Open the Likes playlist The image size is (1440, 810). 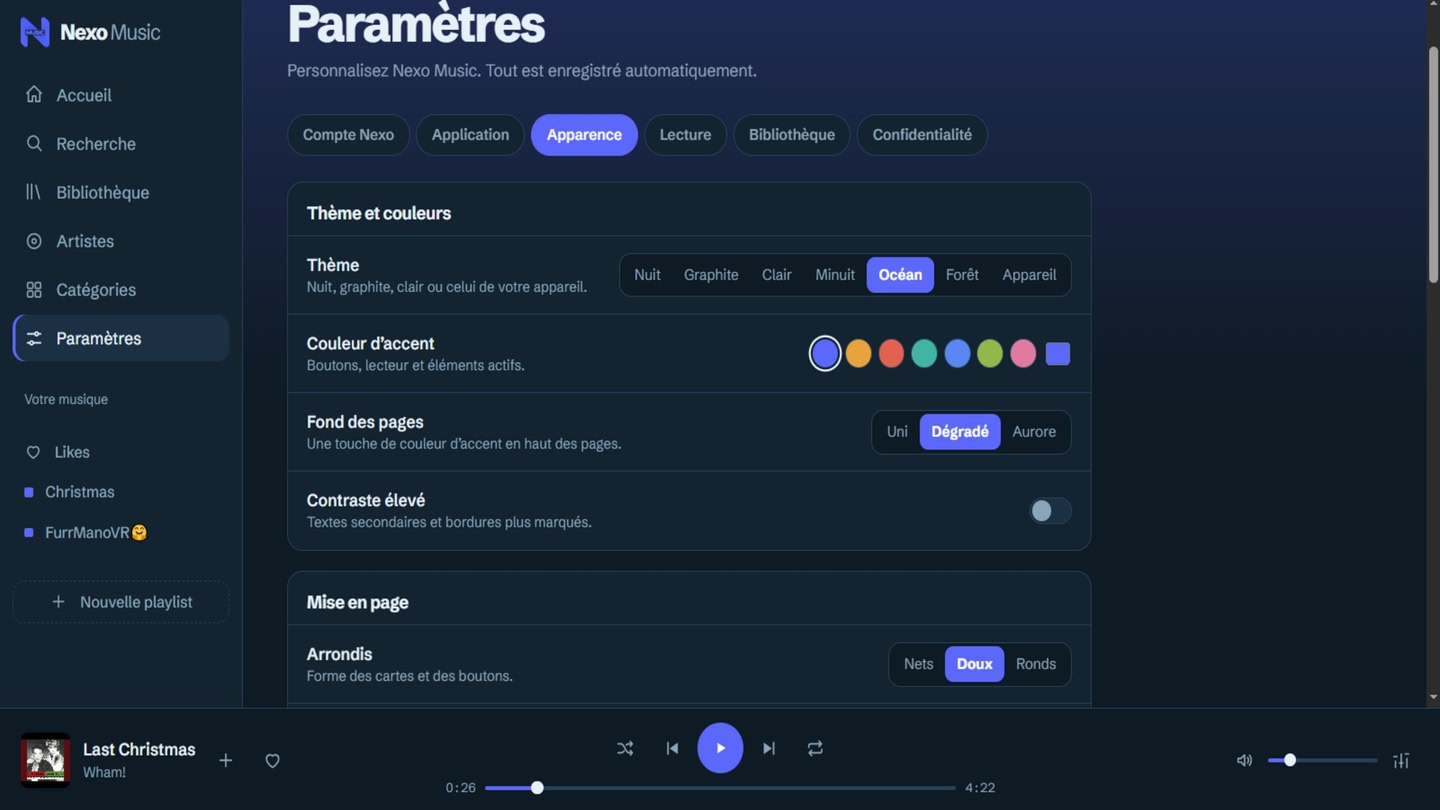pyautogui.click(x=121, y=452)
